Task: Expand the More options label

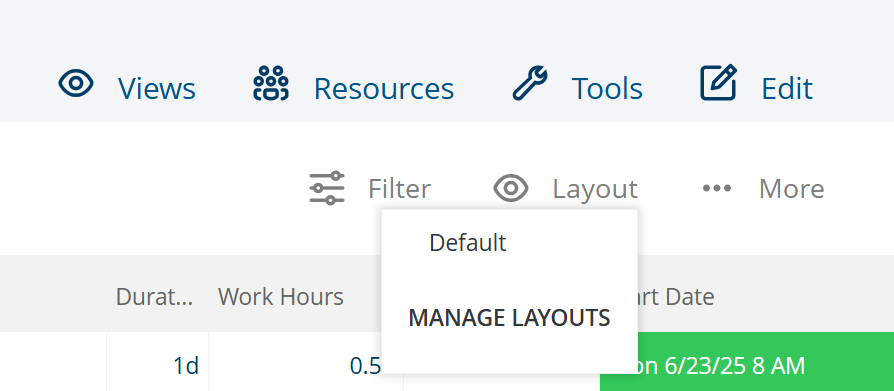Action: coord(791,189)
